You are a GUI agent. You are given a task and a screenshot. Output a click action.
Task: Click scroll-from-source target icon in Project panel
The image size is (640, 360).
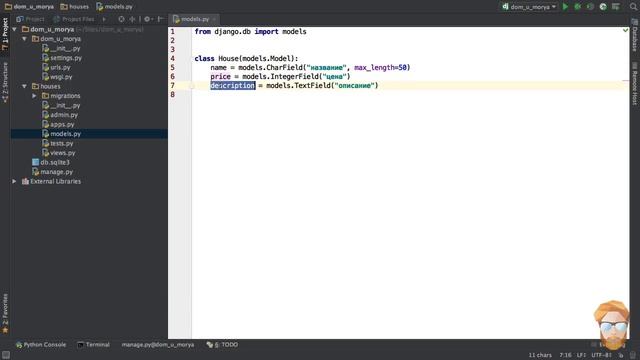121,19
